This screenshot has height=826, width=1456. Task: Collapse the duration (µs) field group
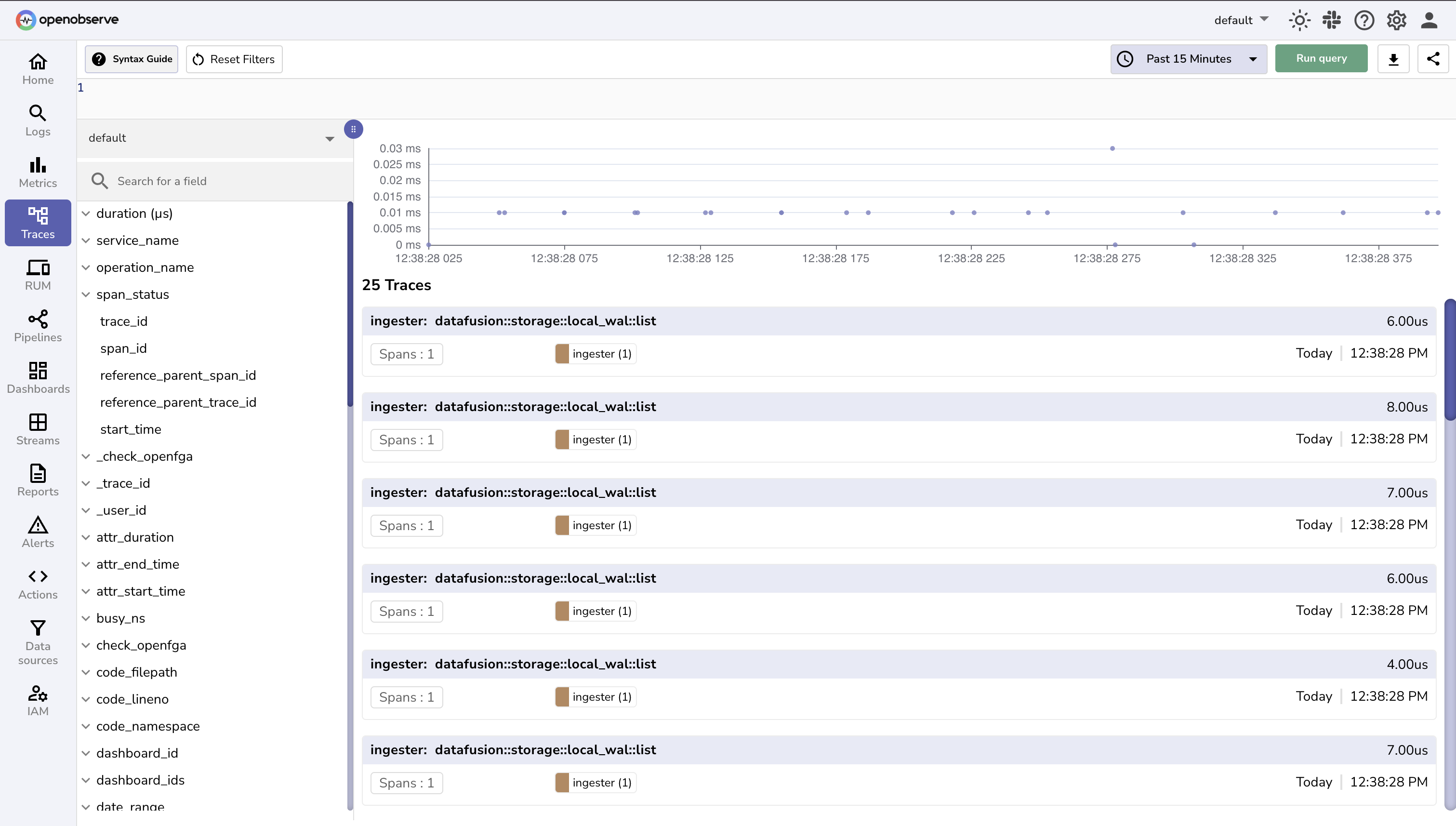86,213
